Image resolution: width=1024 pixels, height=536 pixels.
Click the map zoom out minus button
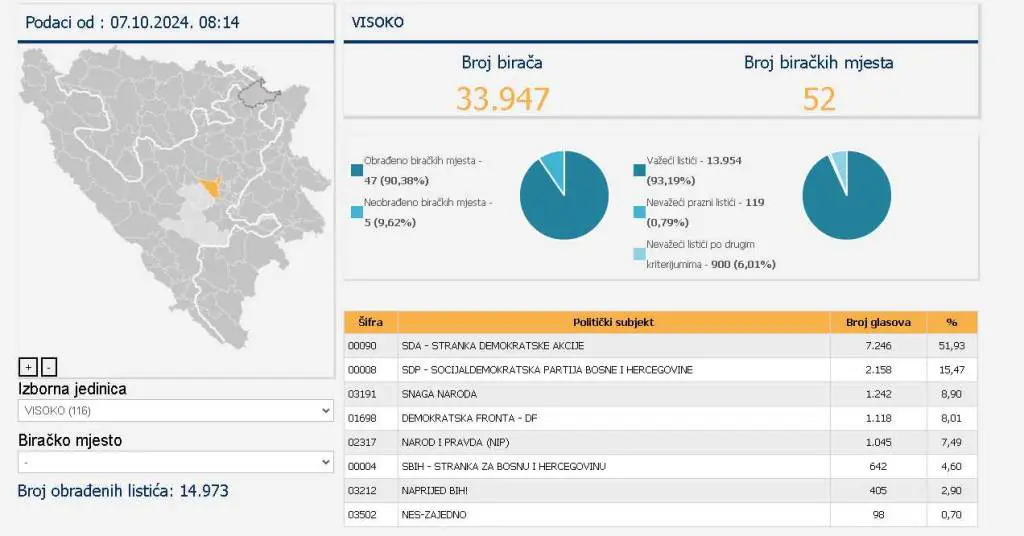[x=49, y=367]
